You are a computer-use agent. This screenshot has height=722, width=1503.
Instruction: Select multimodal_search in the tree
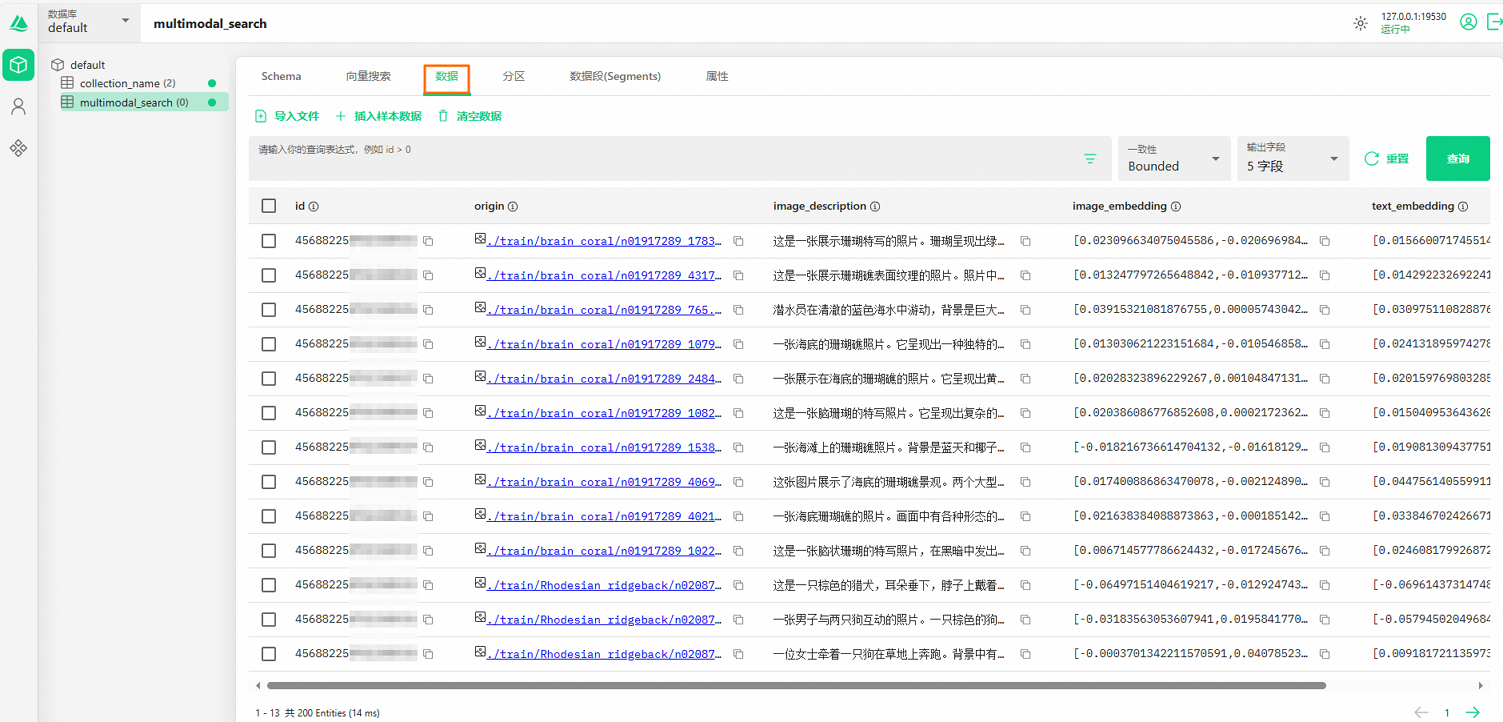click(143, 102)
